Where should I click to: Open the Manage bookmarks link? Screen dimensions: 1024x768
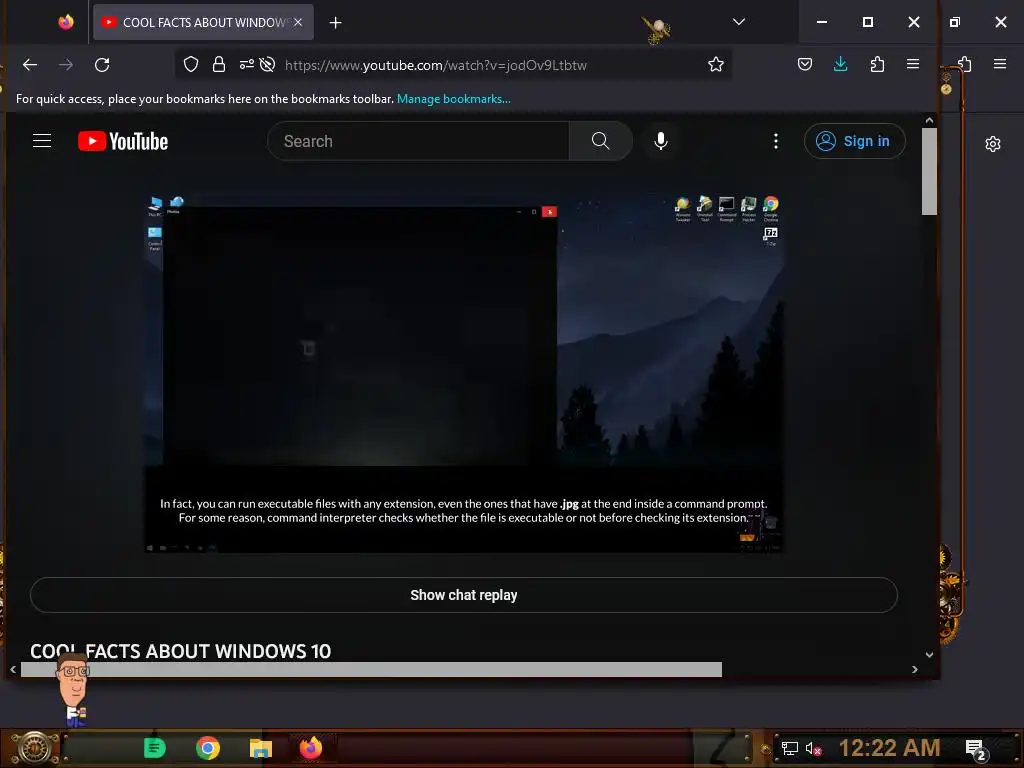click(x=454, y=99)
